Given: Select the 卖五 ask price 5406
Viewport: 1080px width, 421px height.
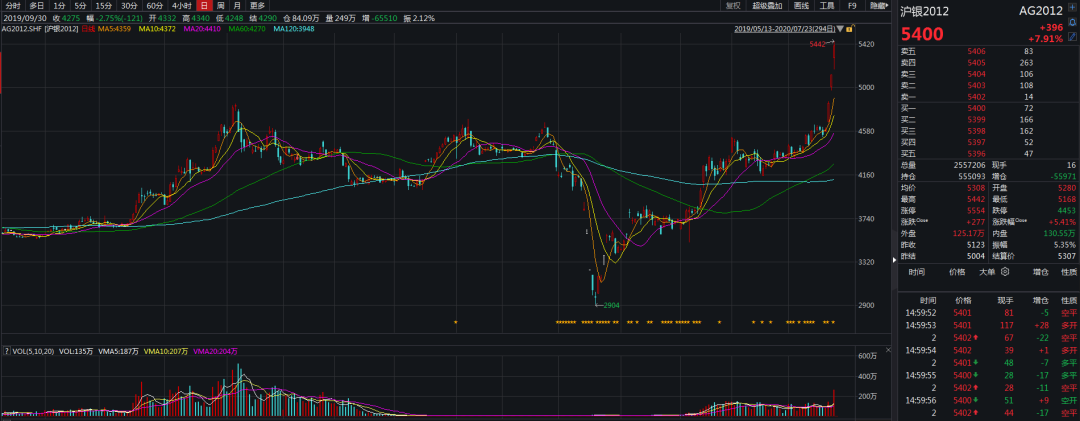Looking at the screenshot, I should (x=977, y=51).
